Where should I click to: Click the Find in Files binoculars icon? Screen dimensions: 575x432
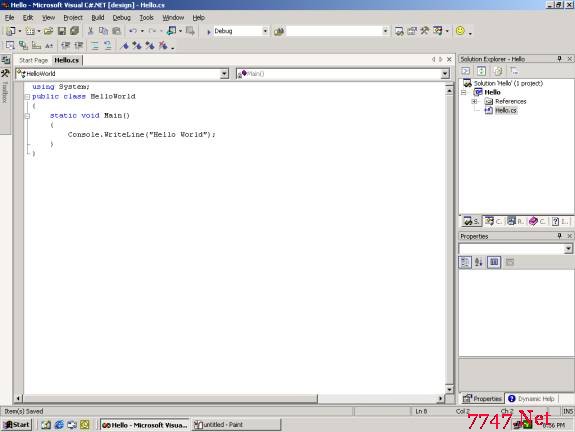point(279,32)
